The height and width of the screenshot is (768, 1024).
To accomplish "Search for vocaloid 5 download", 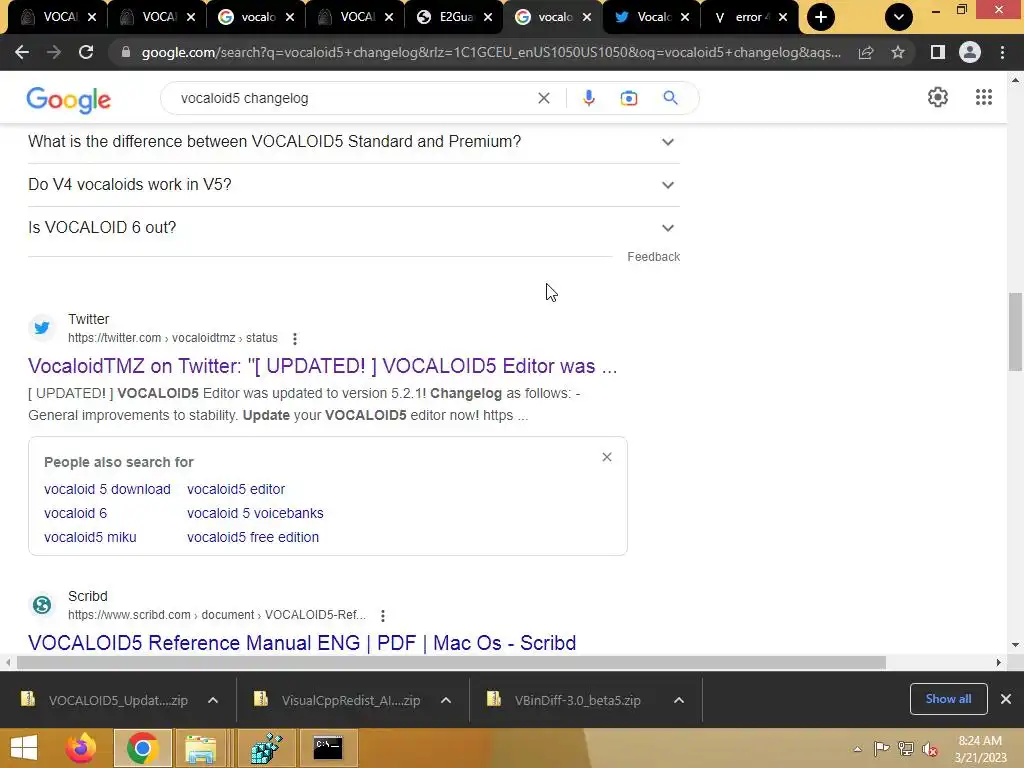I will 107,489.
